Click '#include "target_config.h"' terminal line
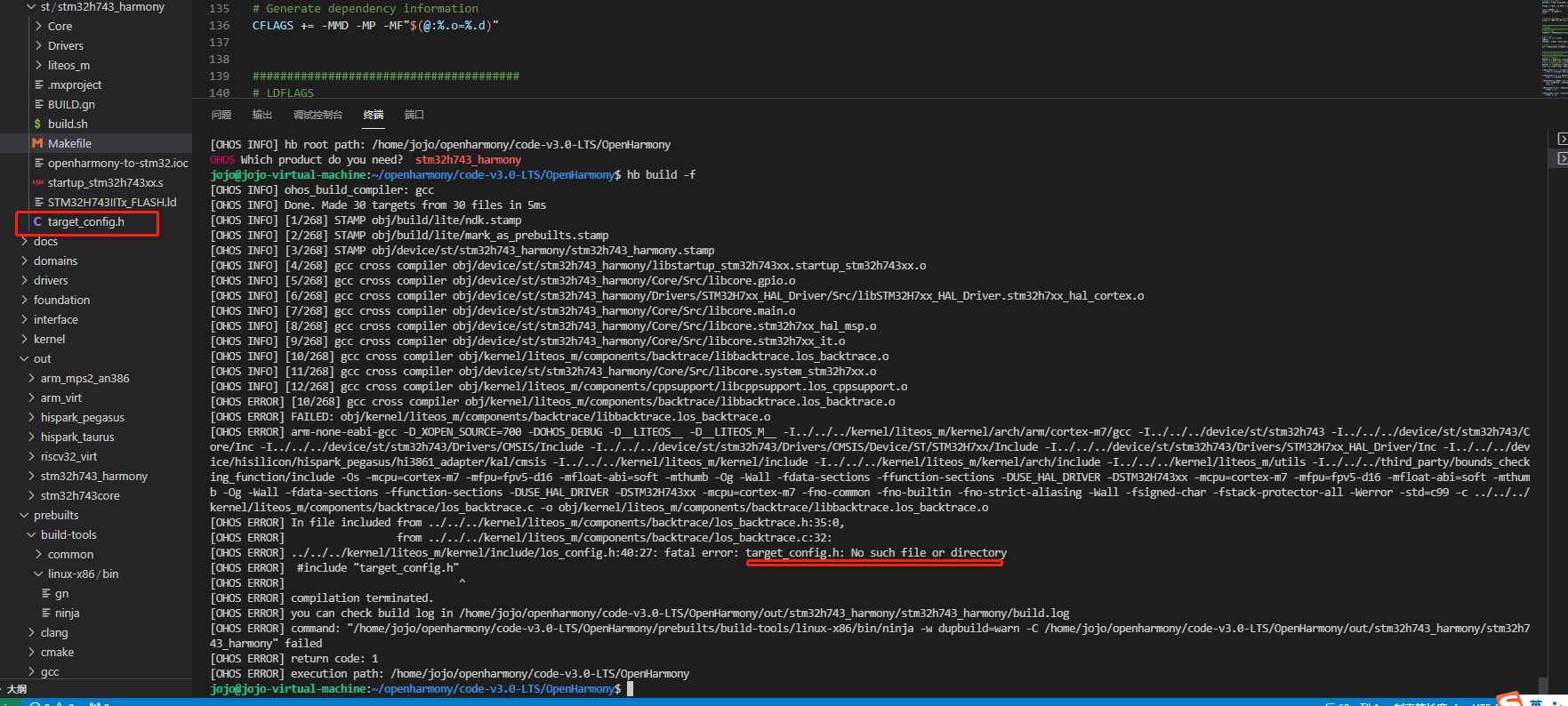 [378, 567]
